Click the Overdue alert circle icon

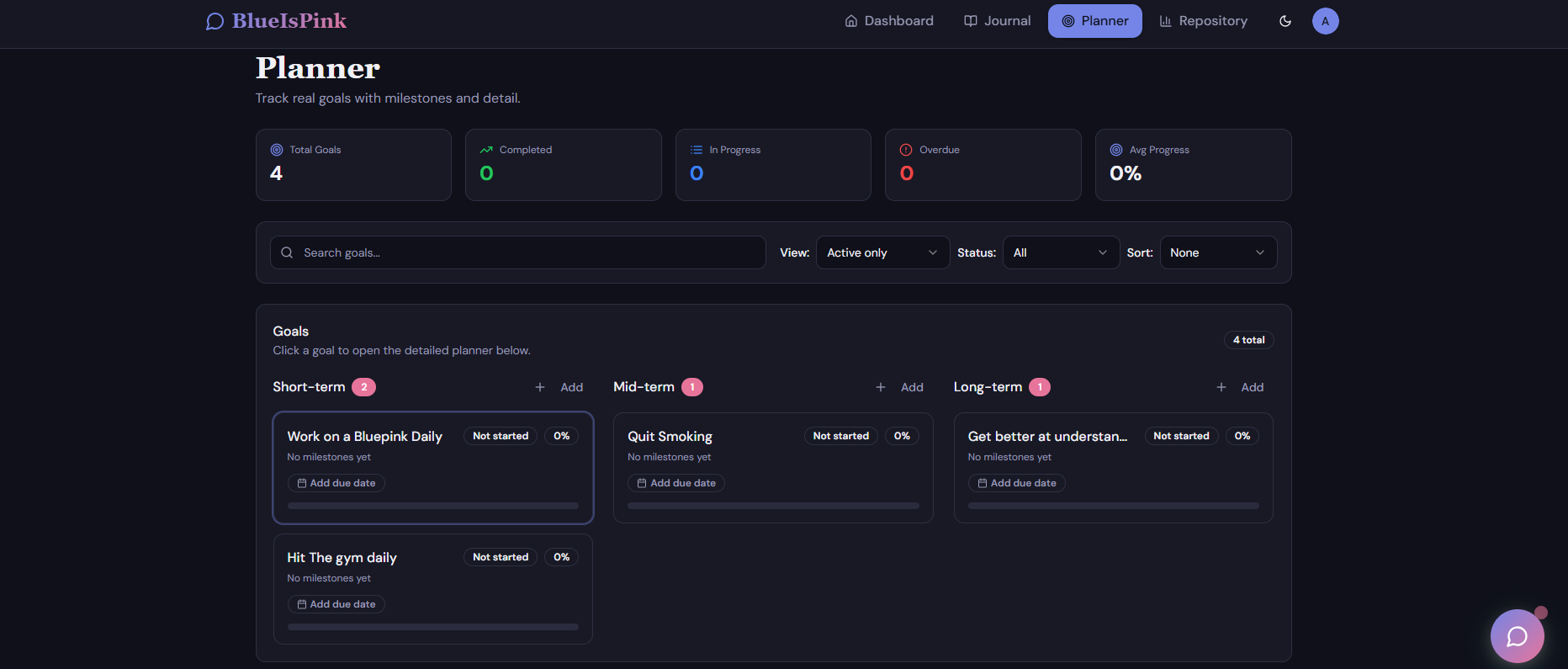point(906,150)
